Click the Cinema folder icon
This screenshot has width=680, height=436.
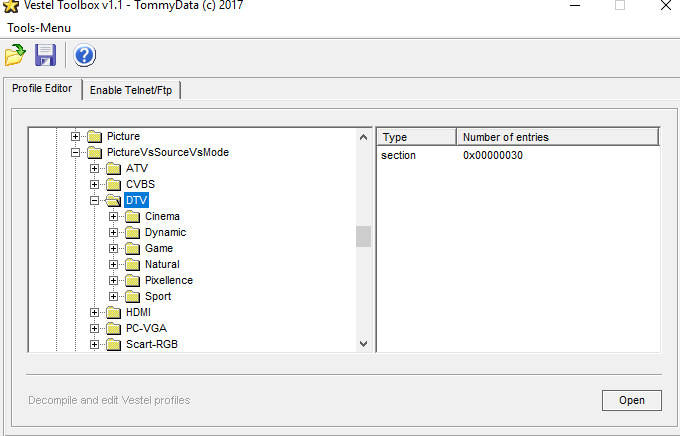click(132, 216)
